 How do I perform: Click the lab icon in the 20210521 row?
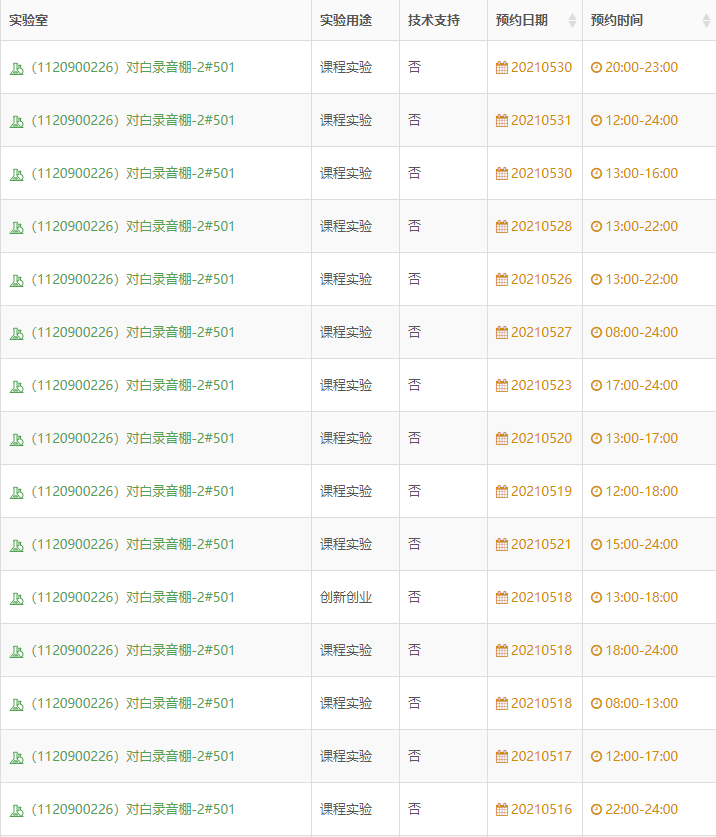(x=17, y=546)
